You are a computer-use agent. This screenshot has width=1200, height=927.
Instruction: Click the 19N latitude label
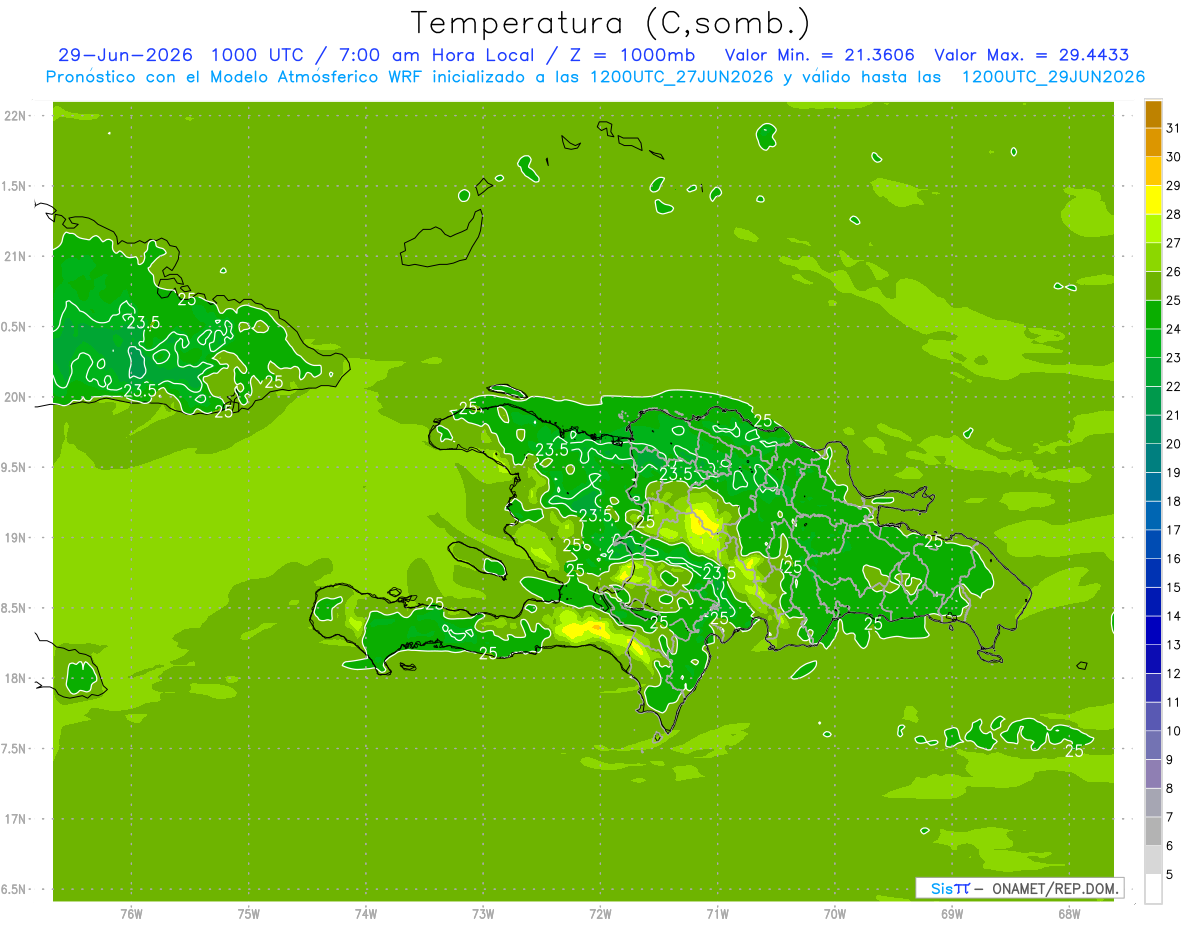click(15, 537)
